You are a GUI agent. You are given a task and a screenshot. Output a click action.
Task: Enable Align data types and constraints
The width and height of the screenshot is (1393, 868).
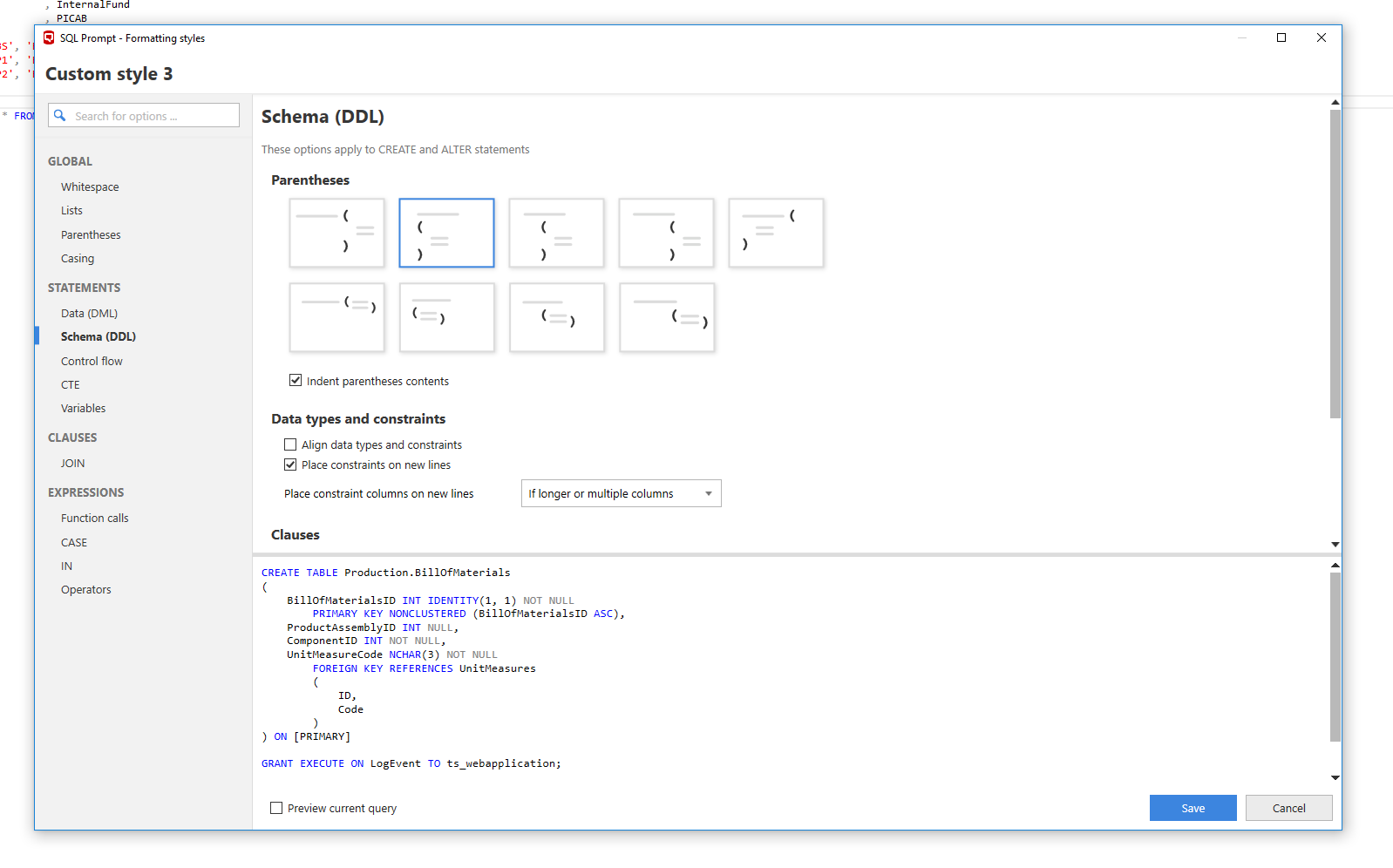click(290, 445)
